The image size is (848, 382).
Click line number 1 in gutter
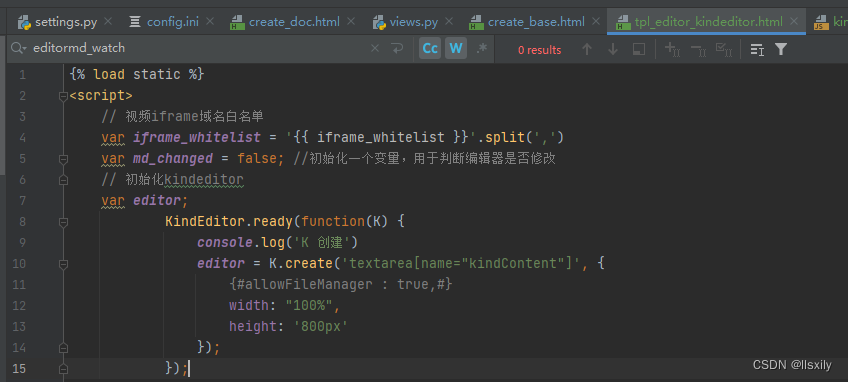[x=22, y=75]
